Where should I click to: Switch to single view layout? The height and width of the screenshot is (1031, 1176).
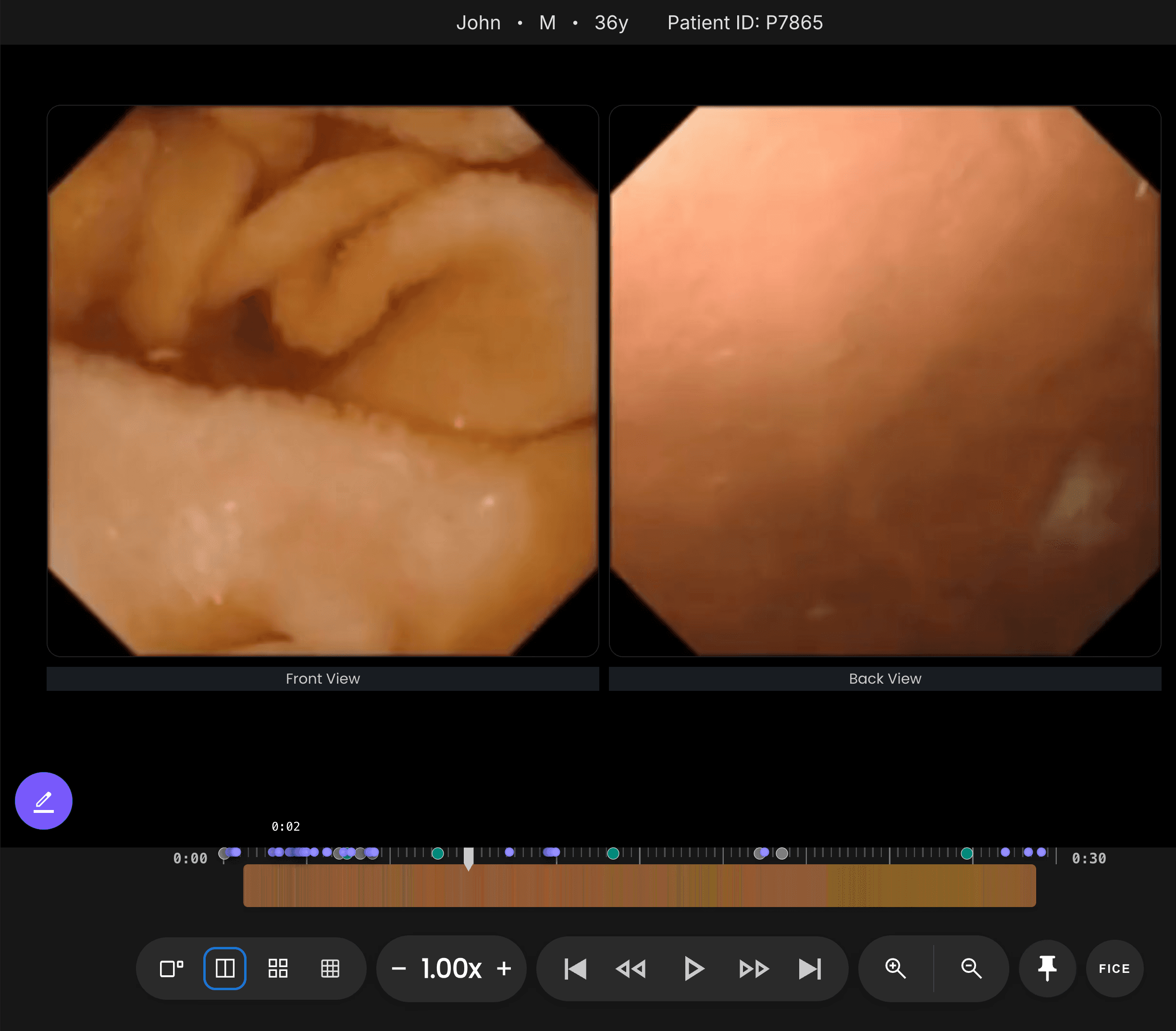coord(172,969)
